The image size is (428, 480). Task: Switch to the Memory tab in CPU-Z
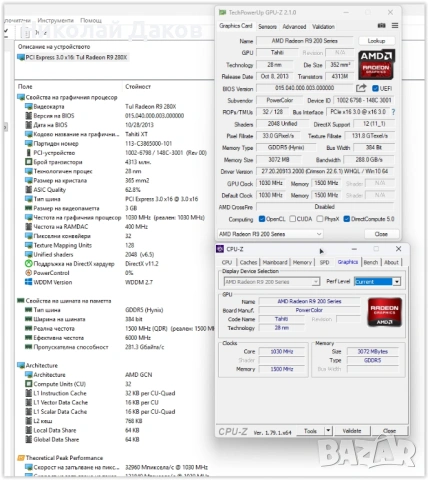(x=302, y=262)
